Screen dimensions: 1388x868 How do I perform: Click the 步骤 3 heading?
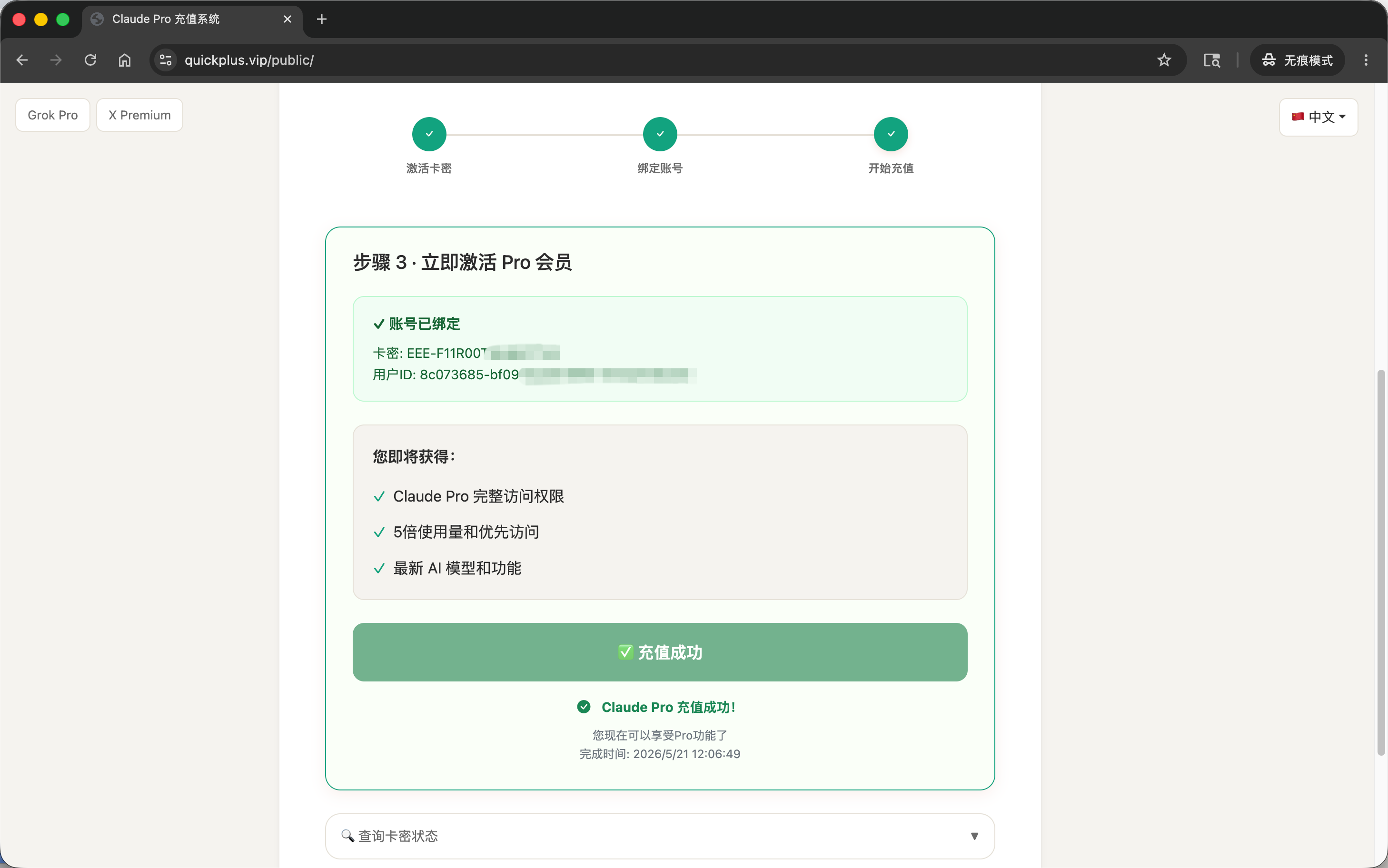point(462,262)
